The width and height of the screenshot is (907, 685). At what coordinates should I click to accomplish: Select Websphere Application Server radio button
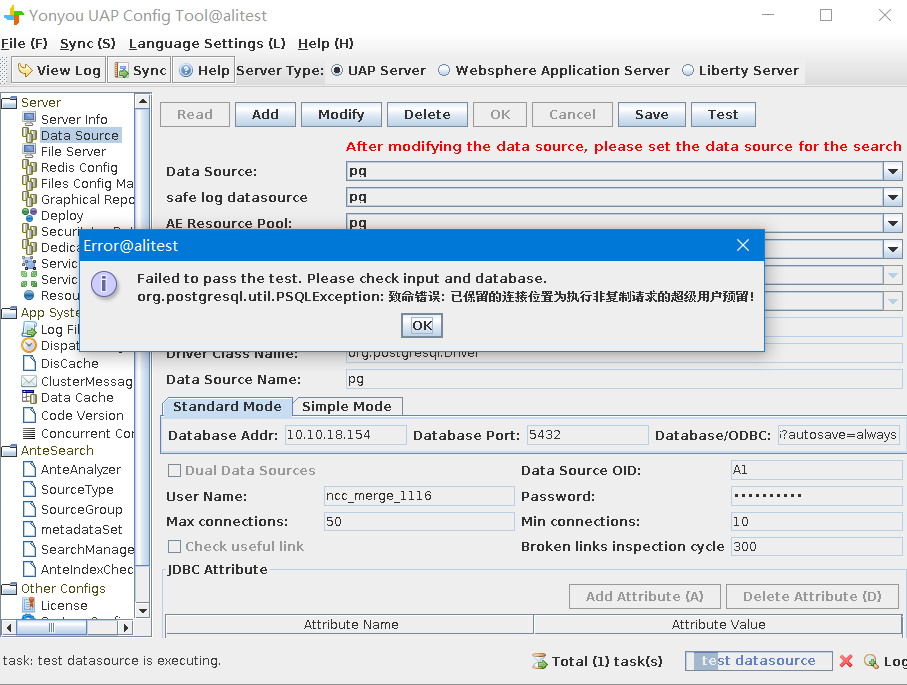click(444, 71)
